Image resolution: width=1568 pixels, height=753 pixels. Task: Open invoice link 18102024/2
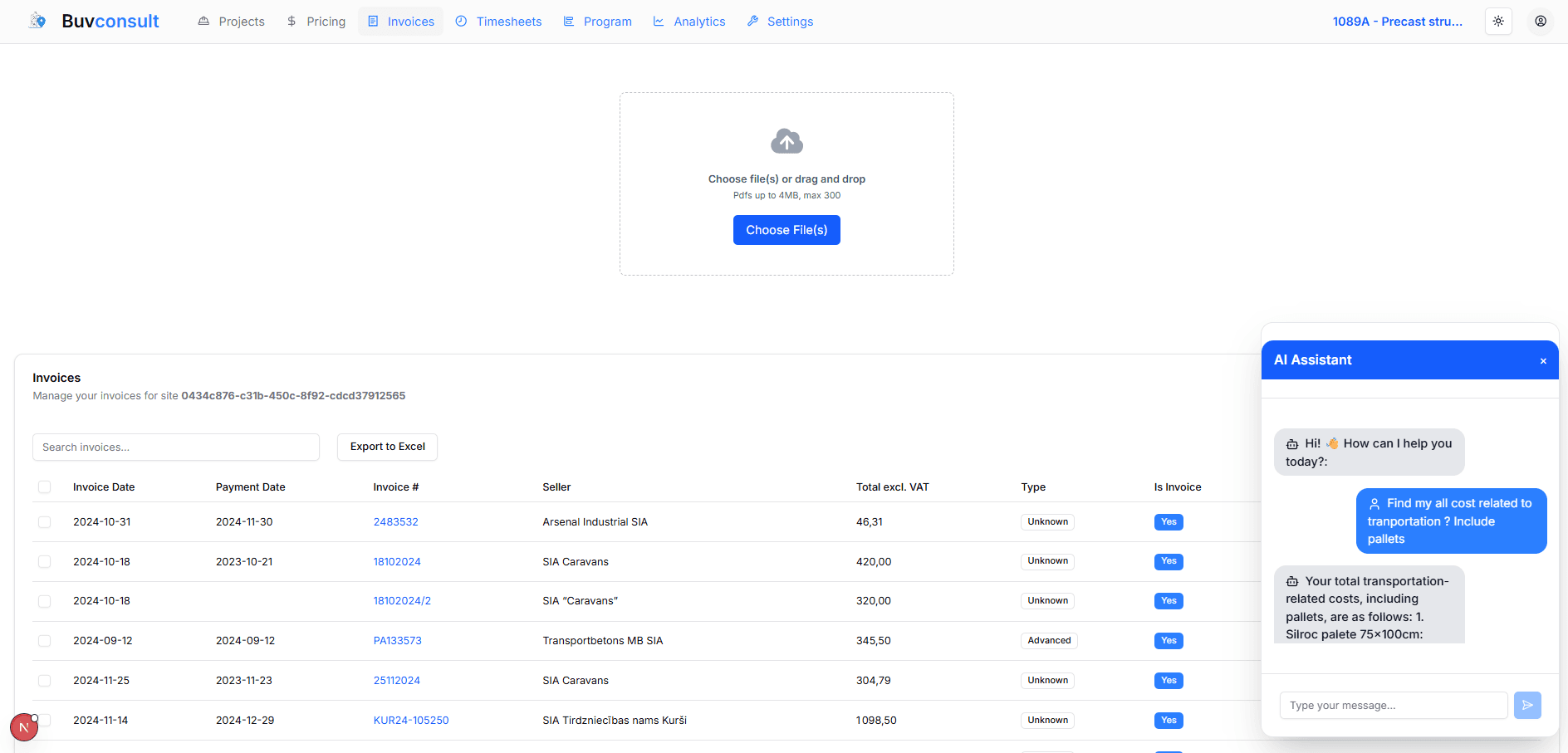point(402,601)
